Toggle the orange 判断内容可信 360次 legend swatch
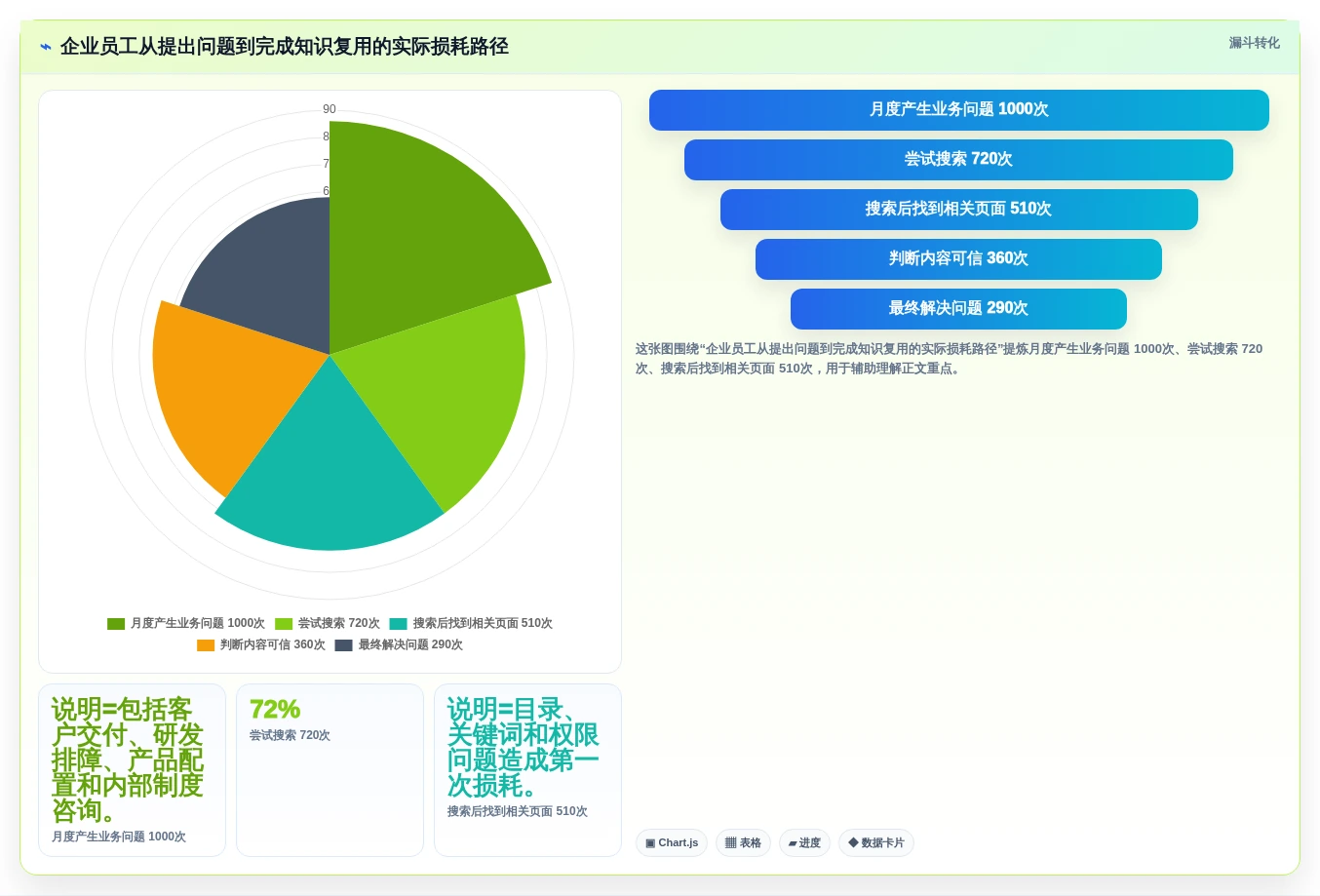 pyautogui.click(x=206, y=645)
